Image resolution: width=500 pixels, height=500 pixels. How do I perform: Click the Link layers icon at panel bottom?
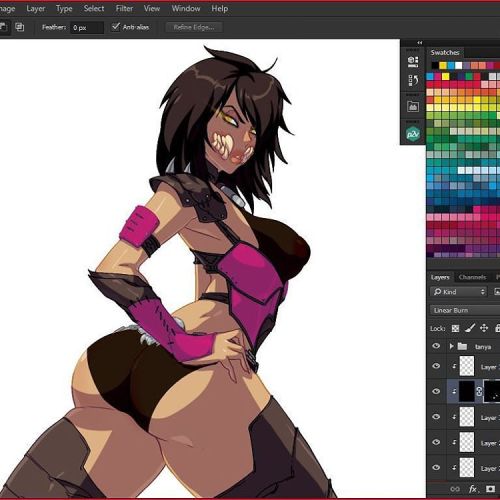pos(455,489)
